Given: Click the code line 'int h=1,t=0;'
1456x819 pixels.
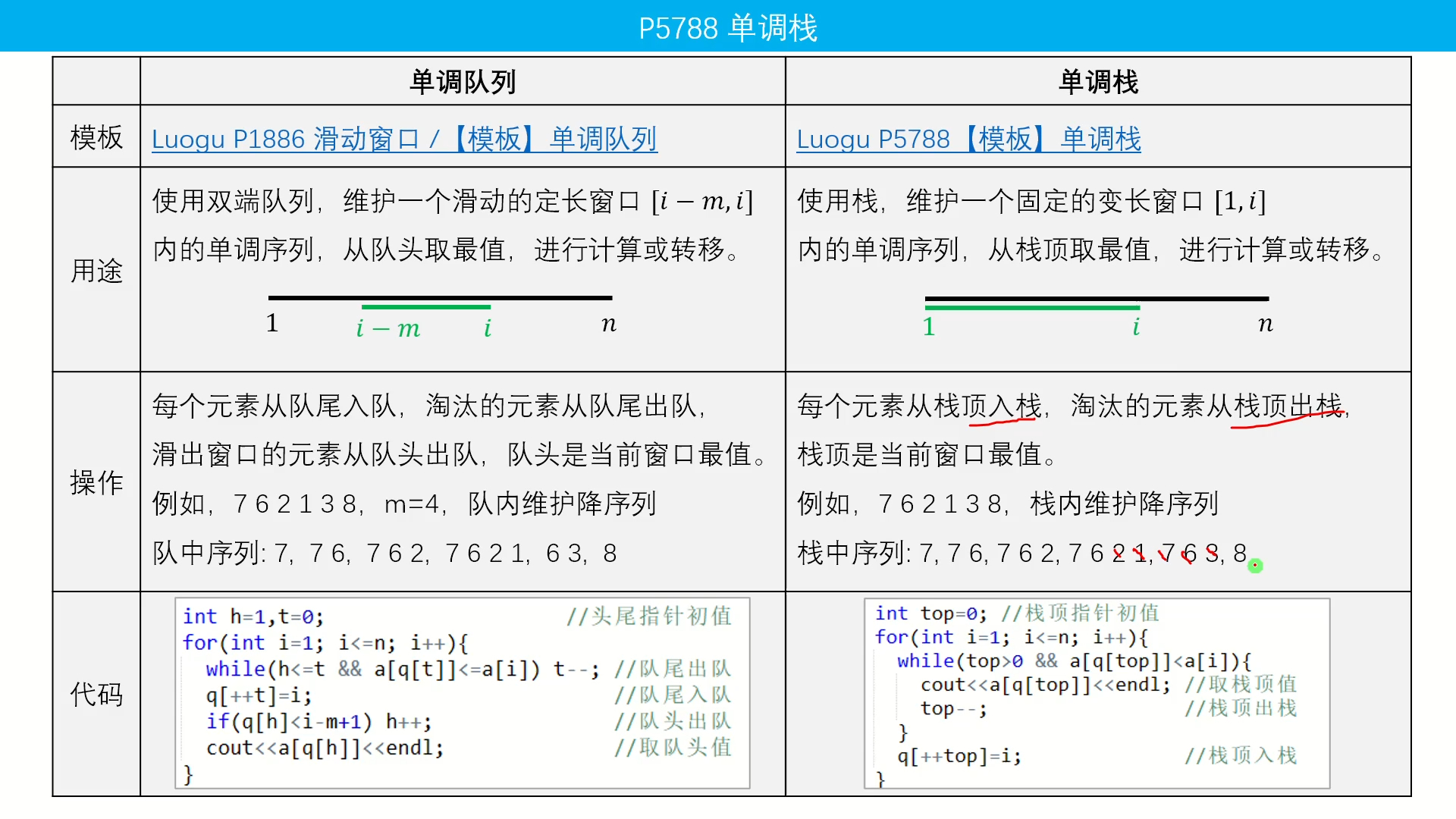Looking at the screenshot, I should click(x=253, y=617).
